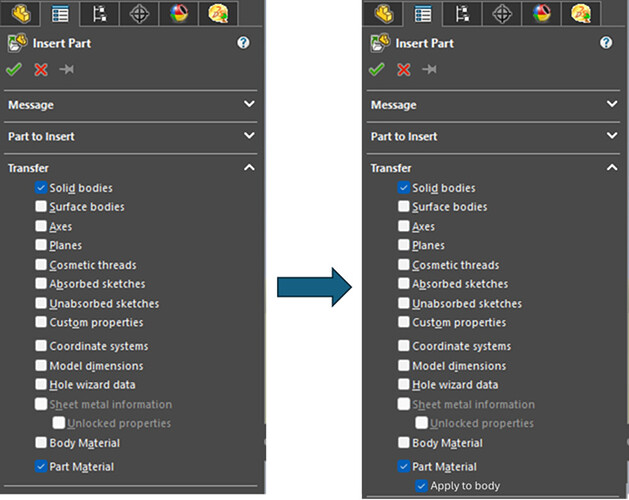Viewport: 629px width, 500px height.
Task: Click the pushpin icon in right panel
Action: [x=429, y=69]
